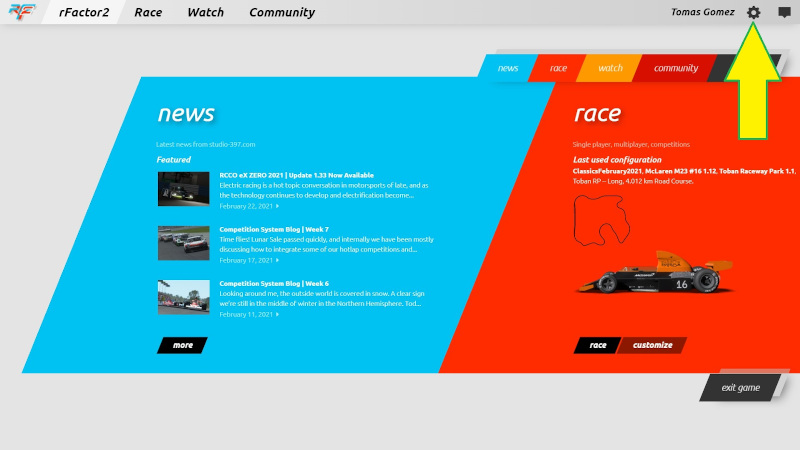Switch to the blue news tab

508,68
